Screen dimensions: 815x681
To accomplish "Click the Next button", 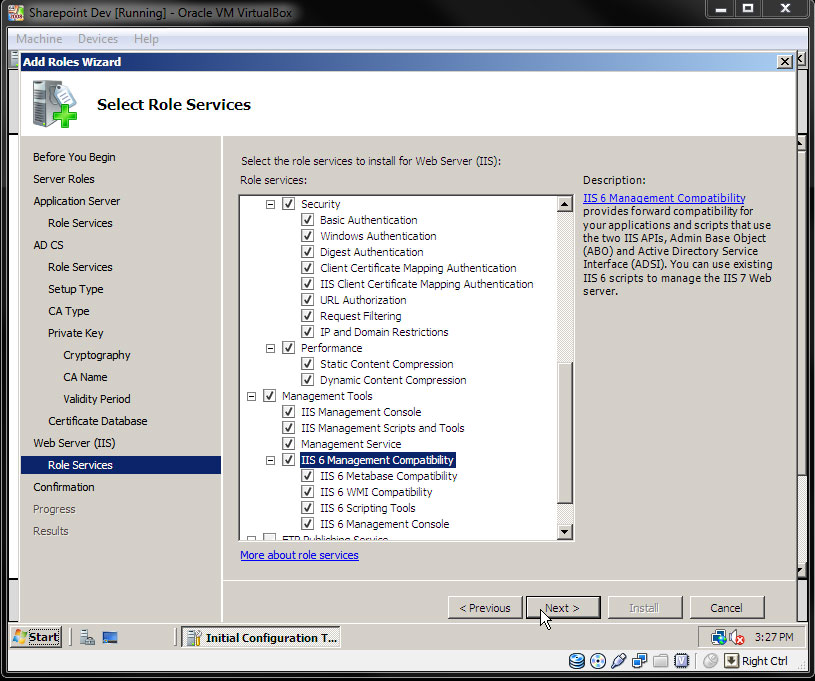I will (563, 608).
